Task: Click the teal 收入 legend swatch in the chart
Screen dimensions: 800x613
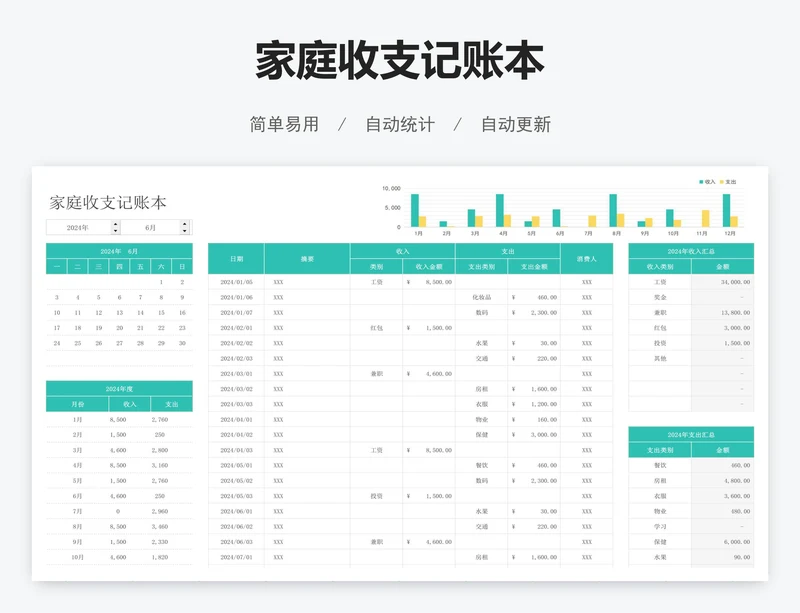Action: pos(702,182)
